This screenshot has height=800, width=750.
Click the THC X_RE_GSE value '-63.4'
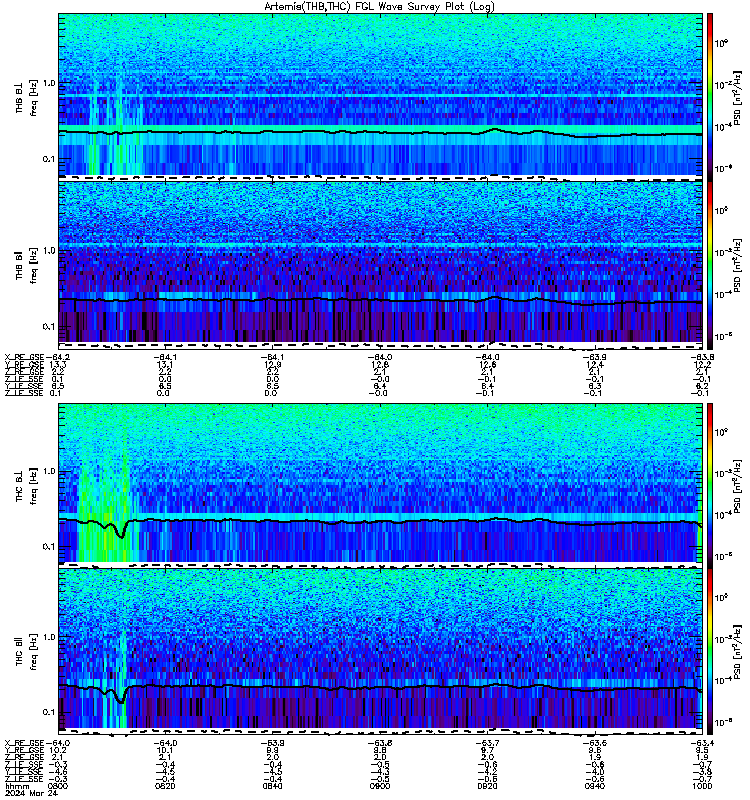click(x=703, y=743)
